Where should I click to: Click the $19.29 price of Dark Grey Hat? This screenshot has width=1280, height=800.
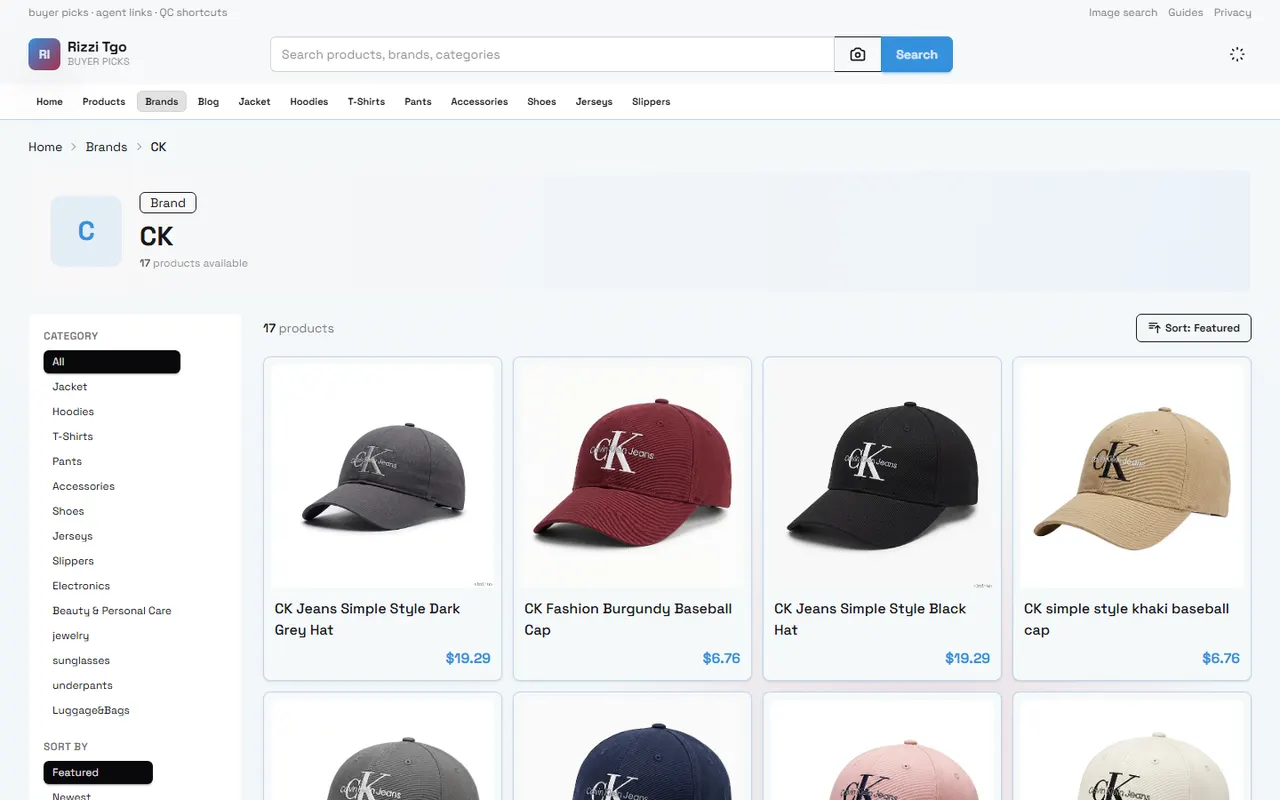point(468,658)
